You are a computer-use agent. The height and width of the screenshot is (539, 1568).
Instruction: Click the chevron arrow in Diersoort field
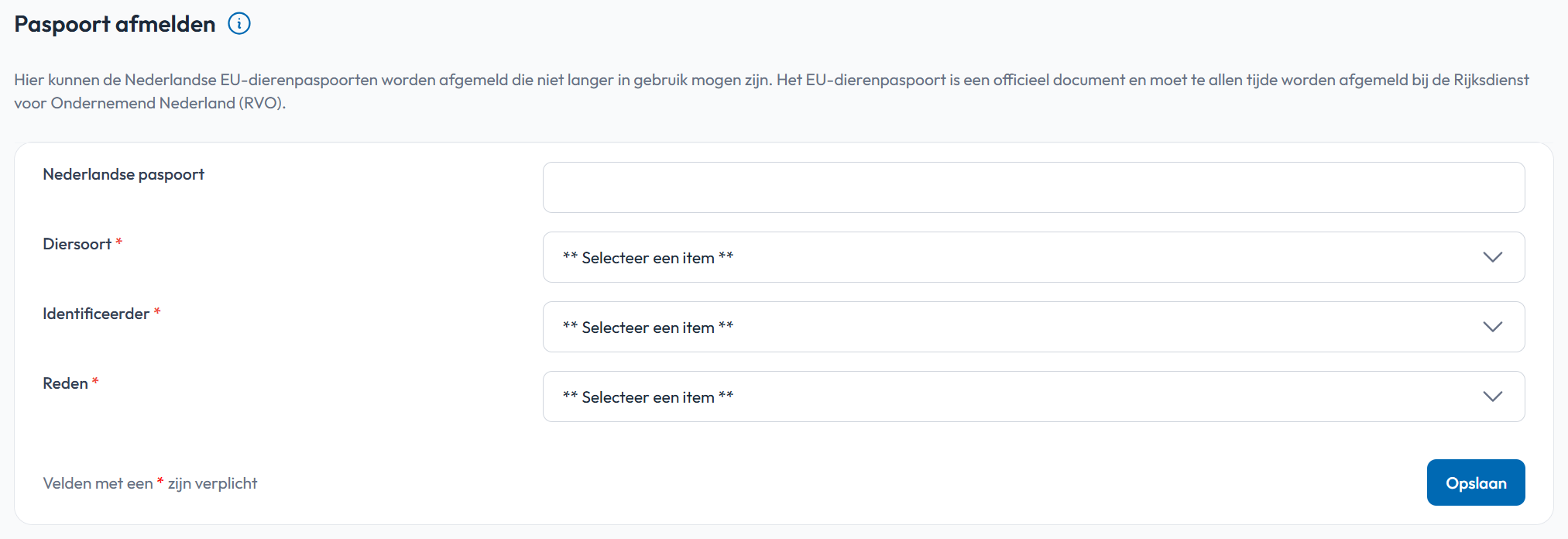point(1492,257)
